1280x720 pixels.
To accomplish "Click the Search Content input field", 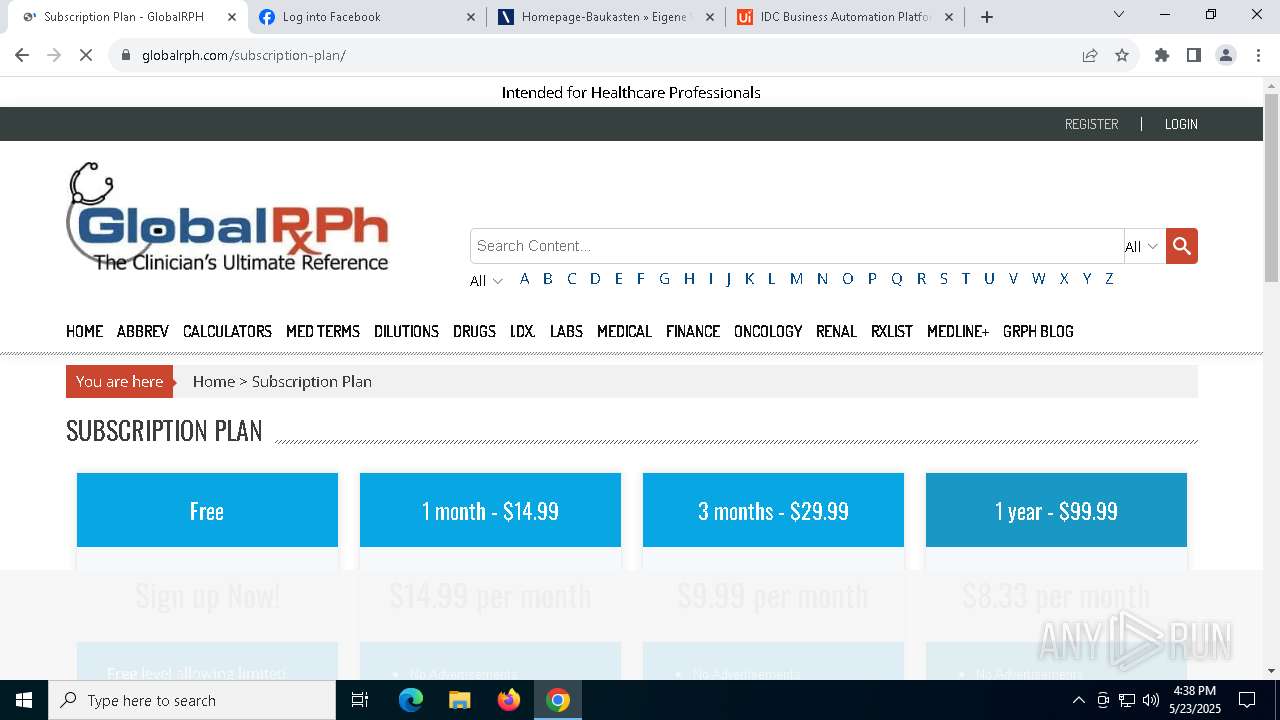I will point(797,246).
